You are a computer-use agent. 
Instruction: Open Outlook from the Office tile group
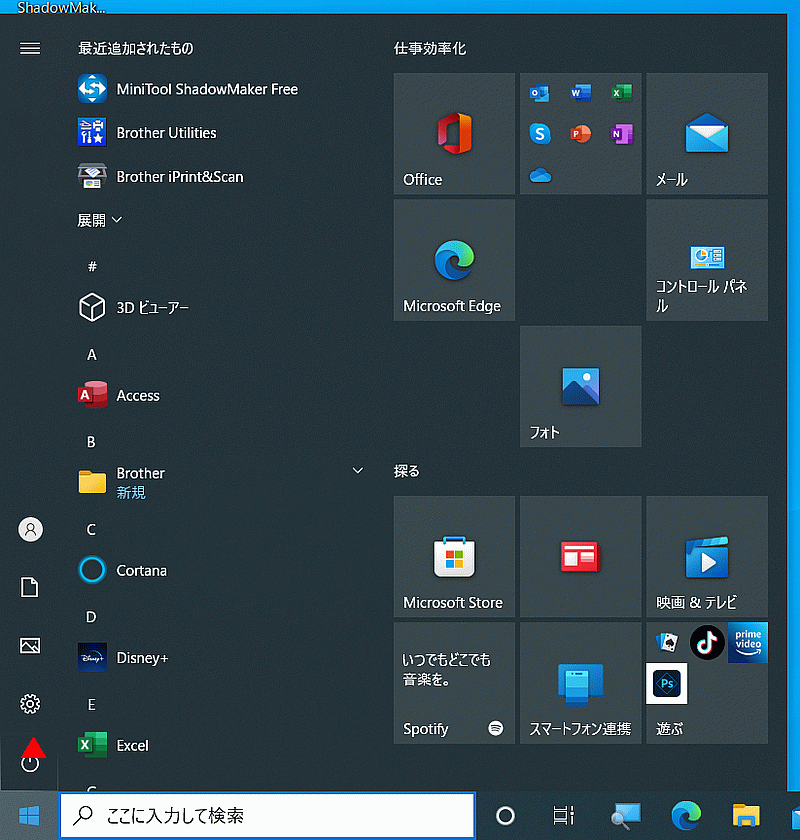540,93
